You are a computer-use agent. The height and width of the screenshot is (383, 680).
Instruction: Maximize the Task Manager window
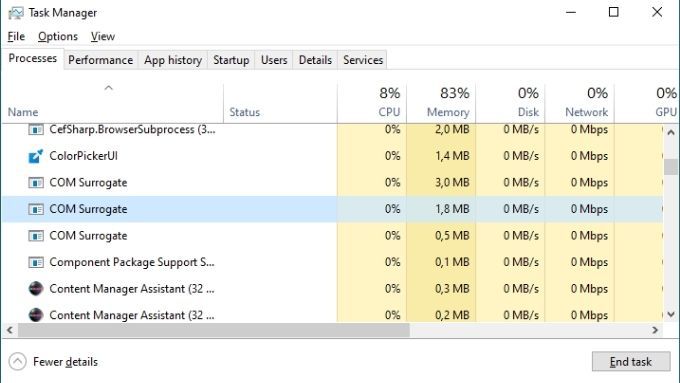tap(614, 12)
